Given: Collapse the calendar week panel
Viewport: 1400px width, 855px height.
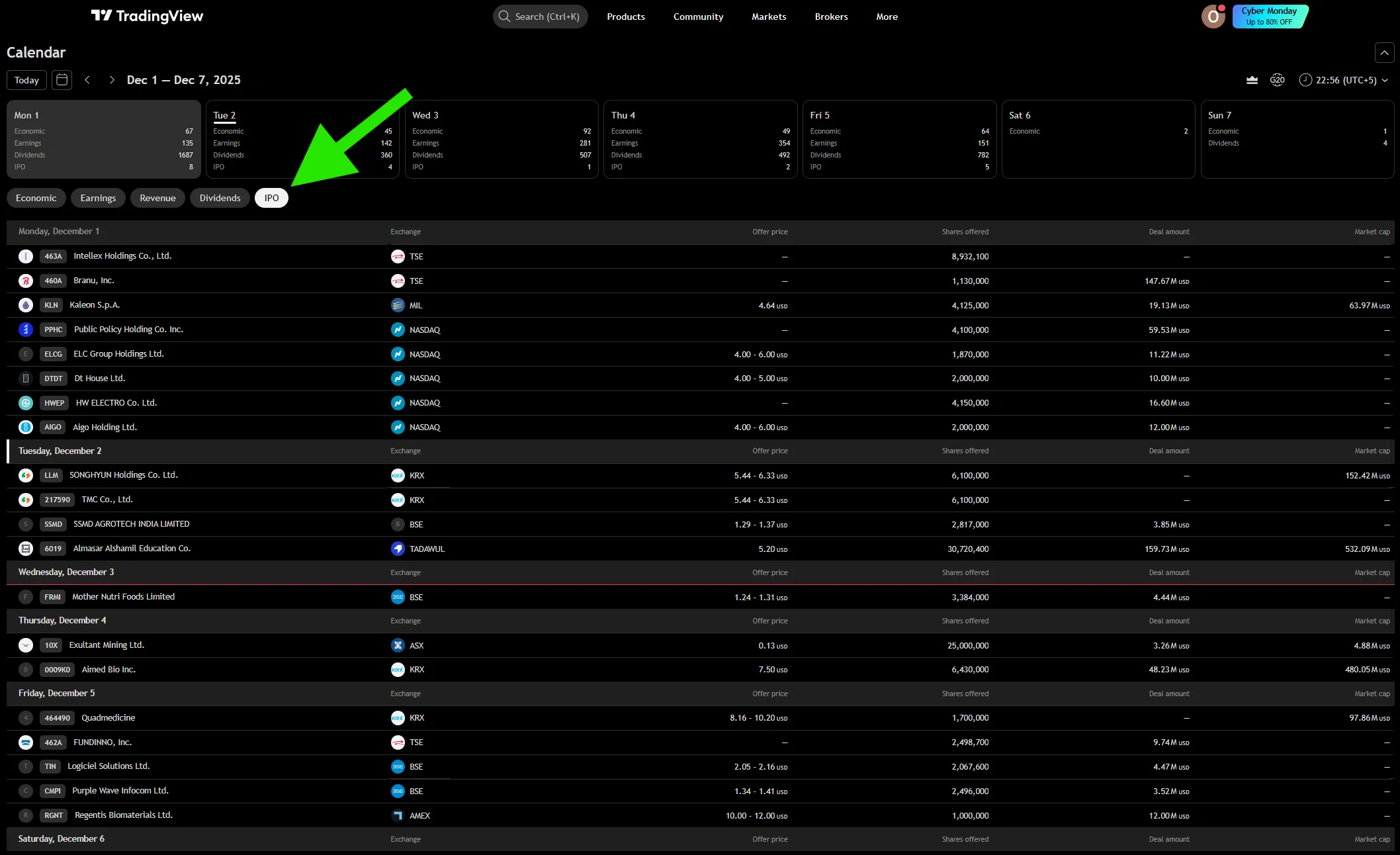Looking at the screenshot, I should (1384, 52).
